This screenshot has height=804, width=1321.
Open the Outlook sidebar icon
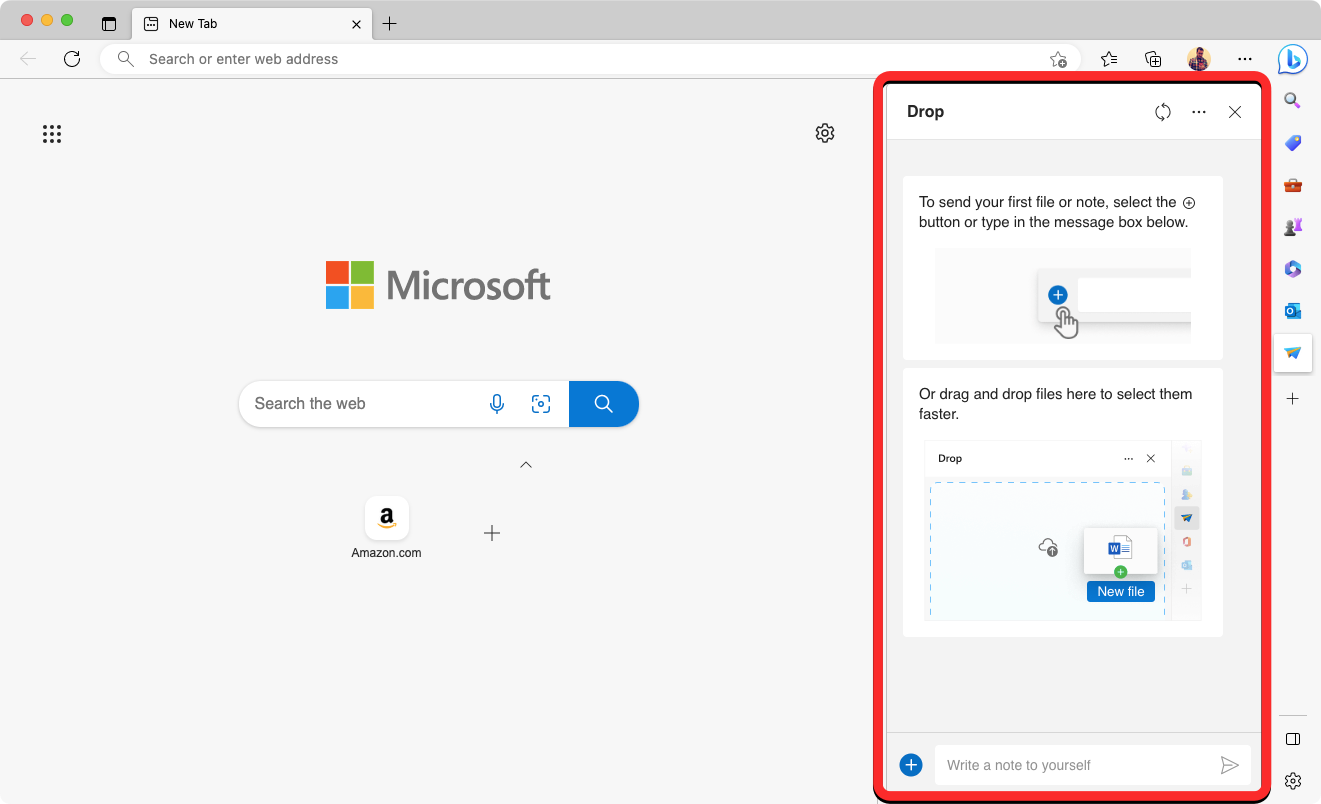pyautogui.click(x=1293, y=311)
